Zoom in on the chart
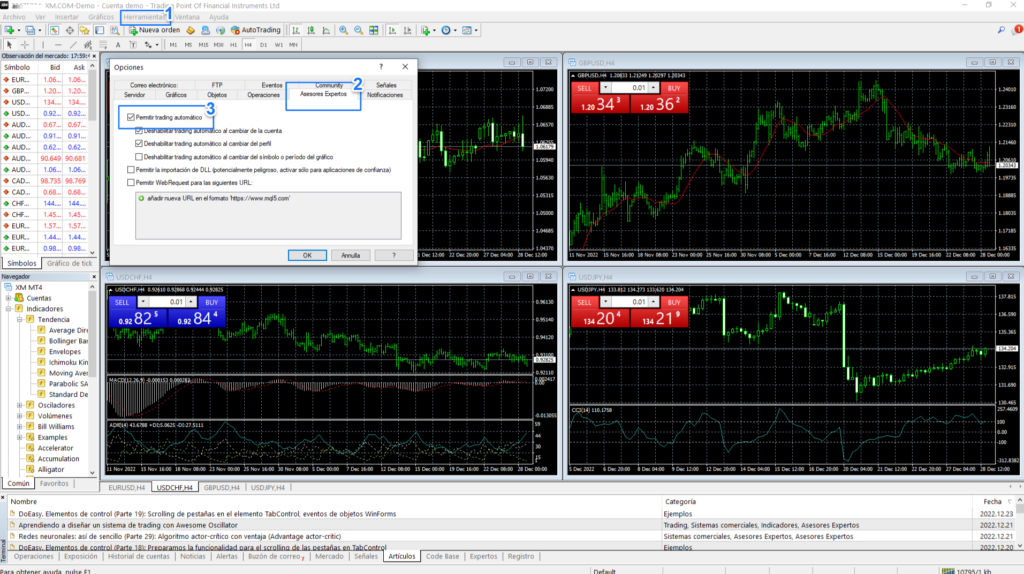 pyautogui.click(x=343, y=30)
